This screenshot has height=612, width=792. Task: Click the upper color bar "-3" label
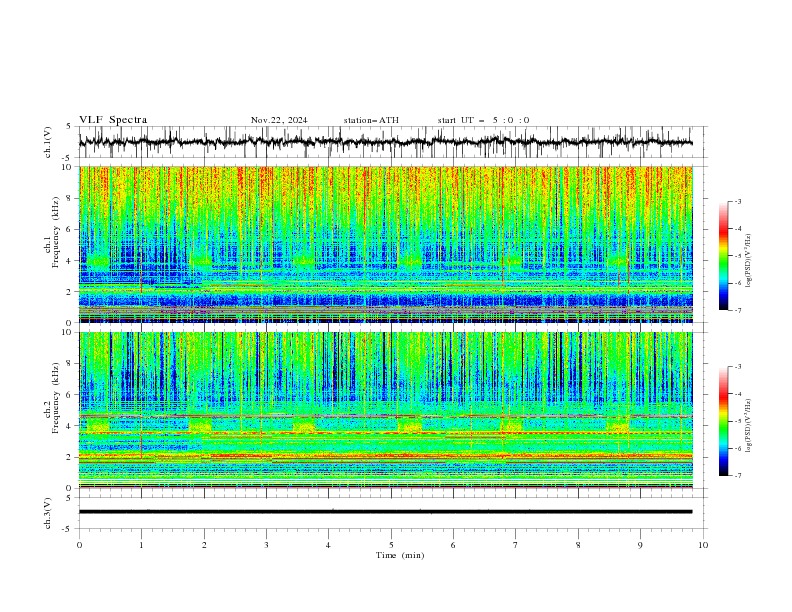(x=738, y=201)
